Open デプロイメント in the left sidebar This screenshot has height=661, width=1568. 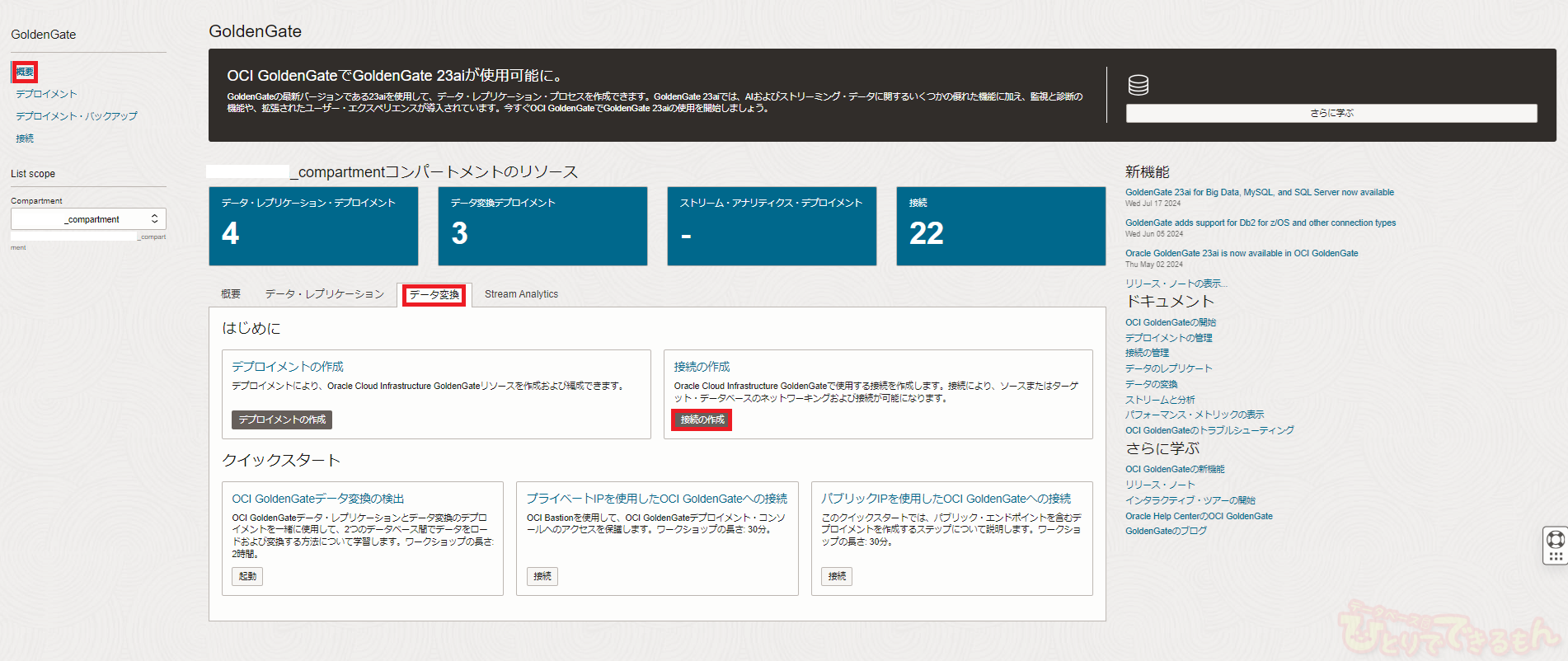(x=46, y=94)
